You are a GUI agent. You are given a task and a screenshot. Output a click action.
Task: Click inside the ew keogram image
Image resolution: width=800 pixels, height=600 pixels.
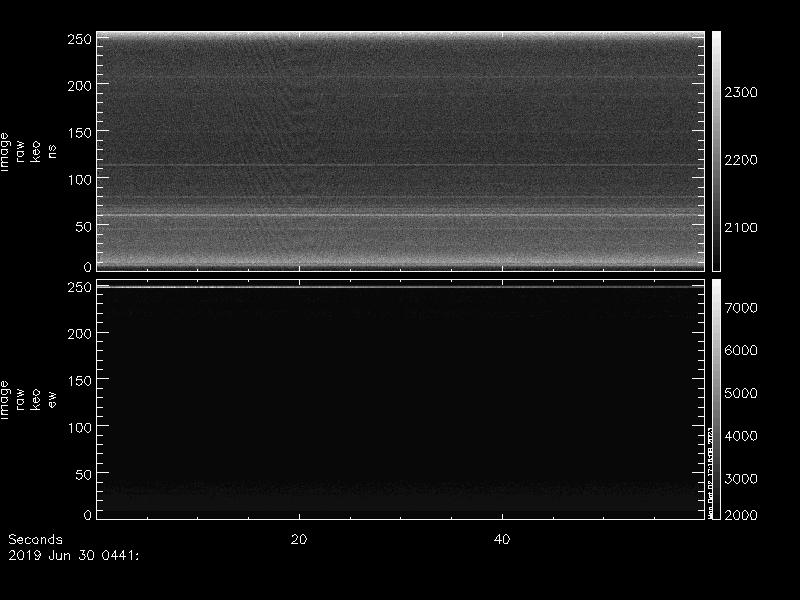pos(401,399)
